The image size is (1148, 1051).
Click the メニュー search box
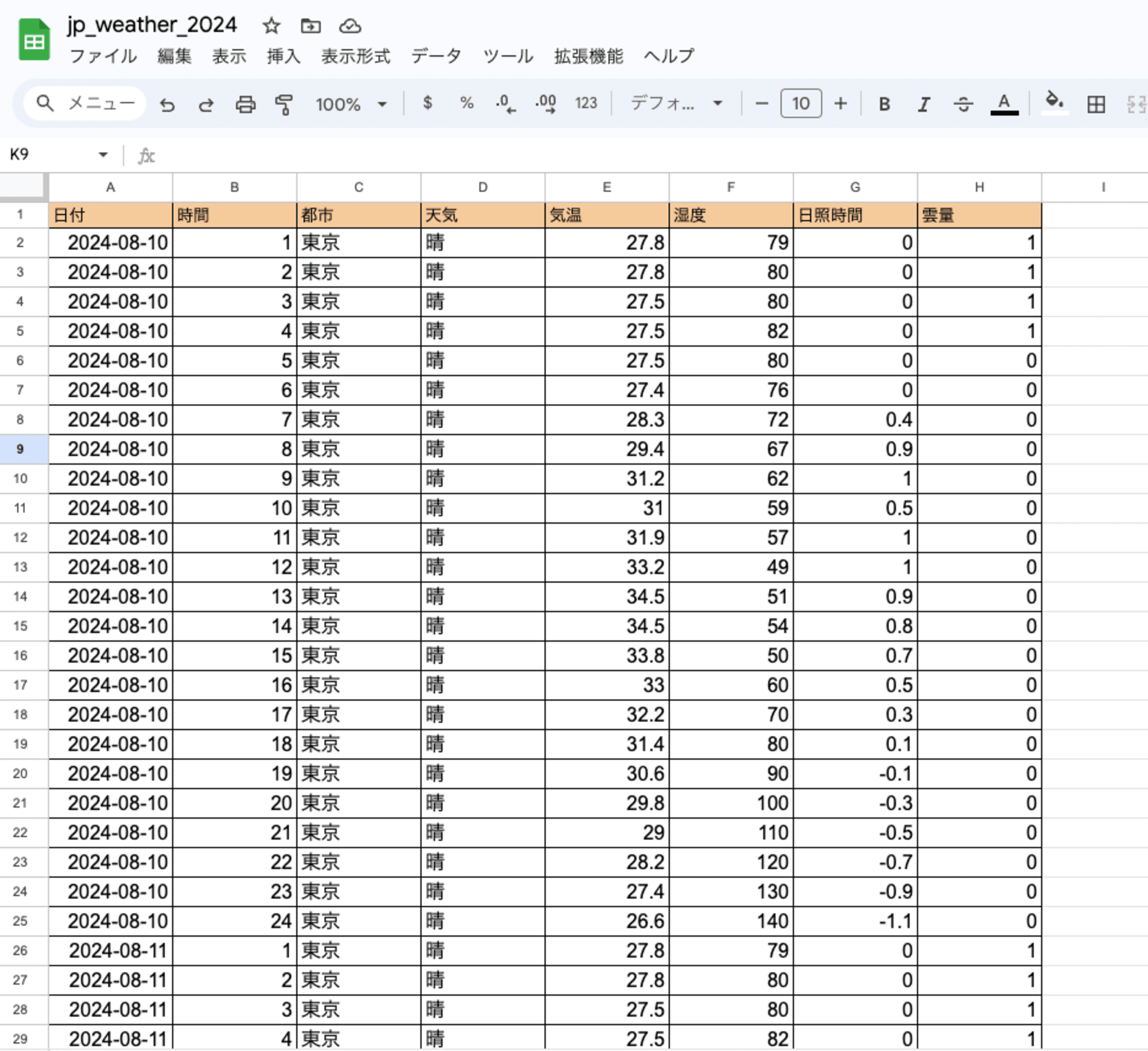(85, 103)
